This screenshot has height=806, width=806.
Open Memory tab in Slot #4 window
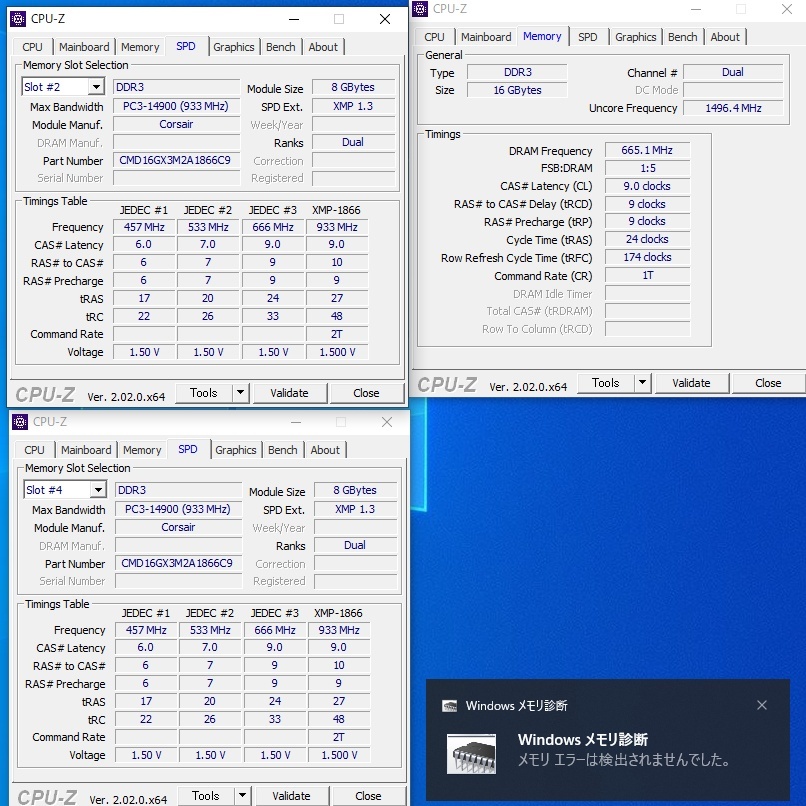(x=142, y=450)
